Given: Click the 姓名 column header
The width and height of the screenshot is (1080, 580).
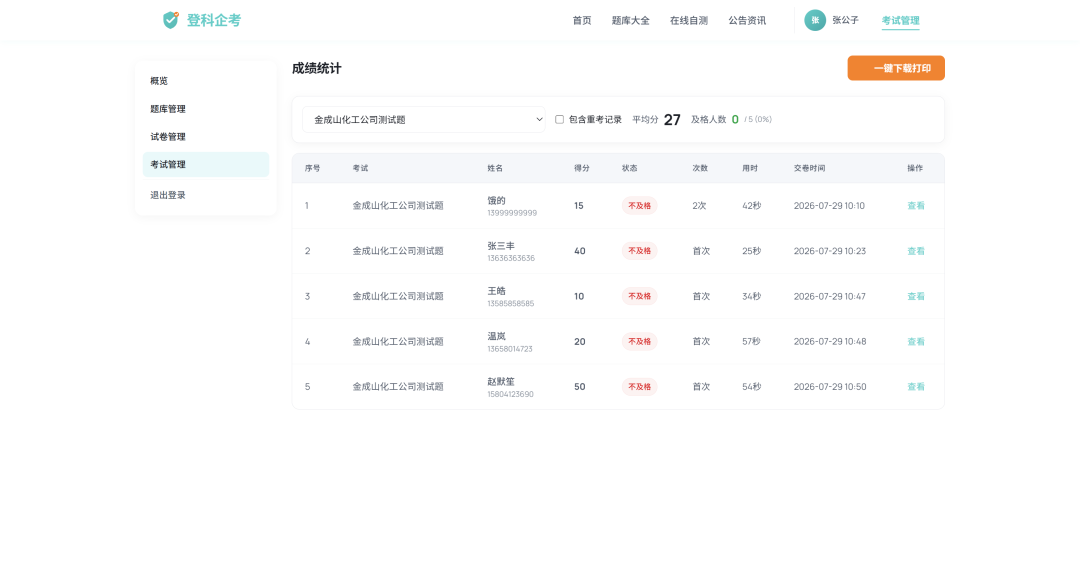Looking at the screenshot, I should point(495,168).
